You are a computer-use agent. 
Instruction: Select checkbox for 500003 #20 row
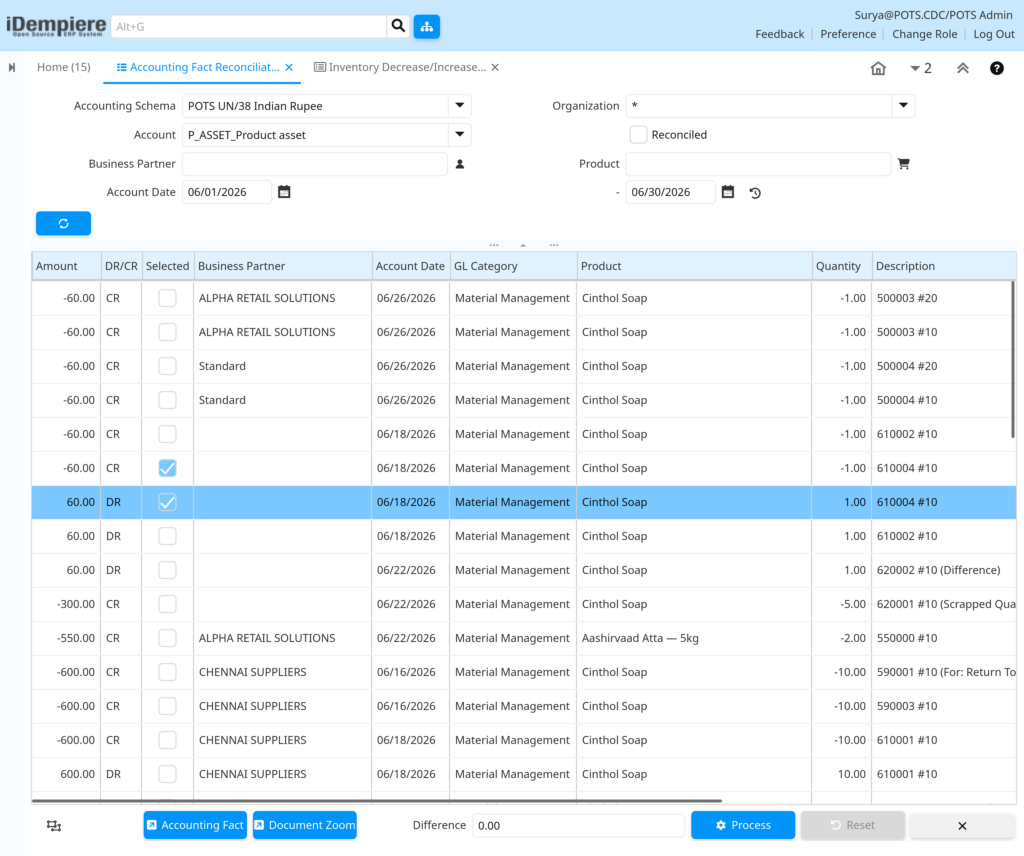click(x=167, y=298)
